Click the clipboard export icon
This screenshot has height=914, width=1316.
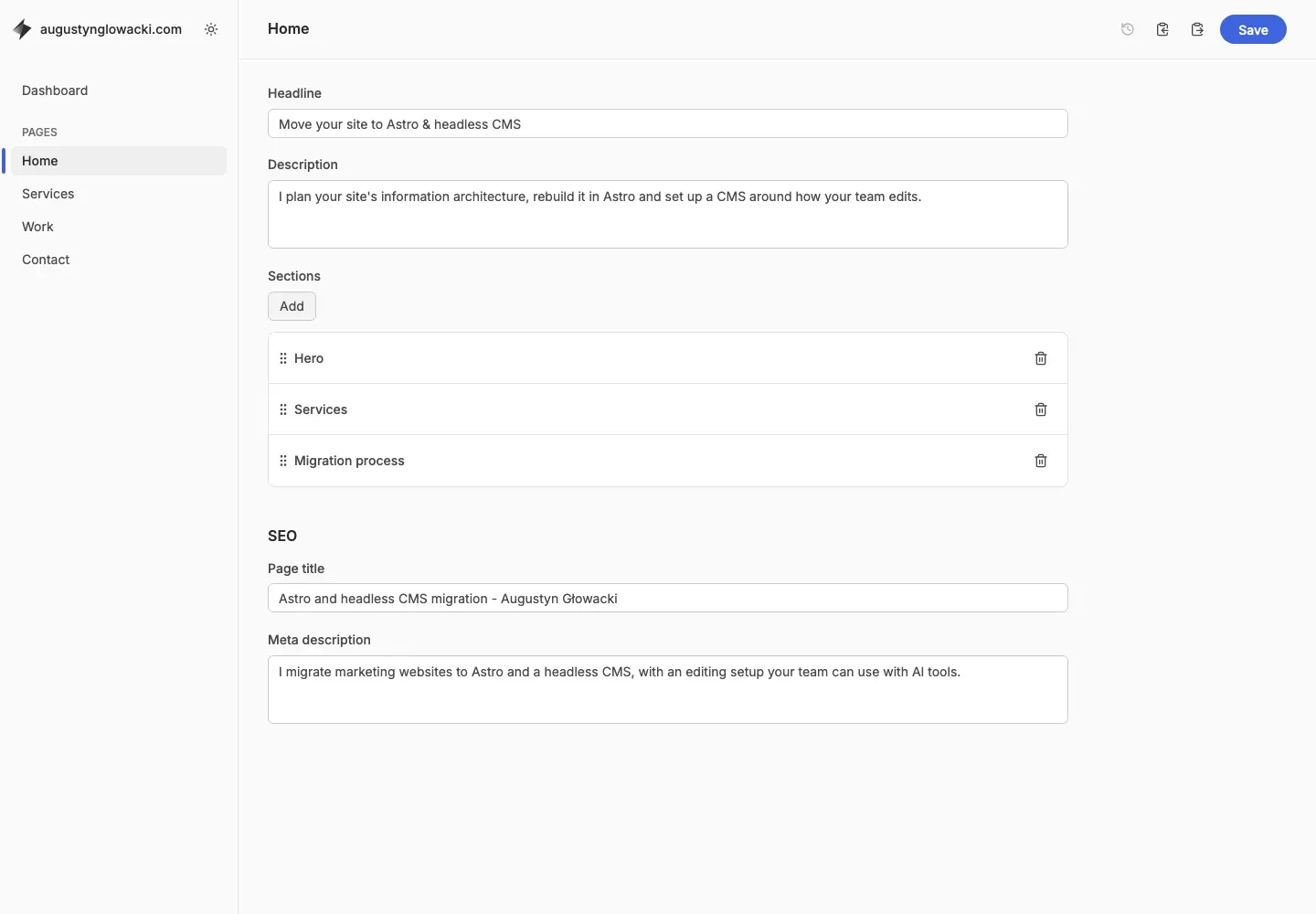point(1197,29)
